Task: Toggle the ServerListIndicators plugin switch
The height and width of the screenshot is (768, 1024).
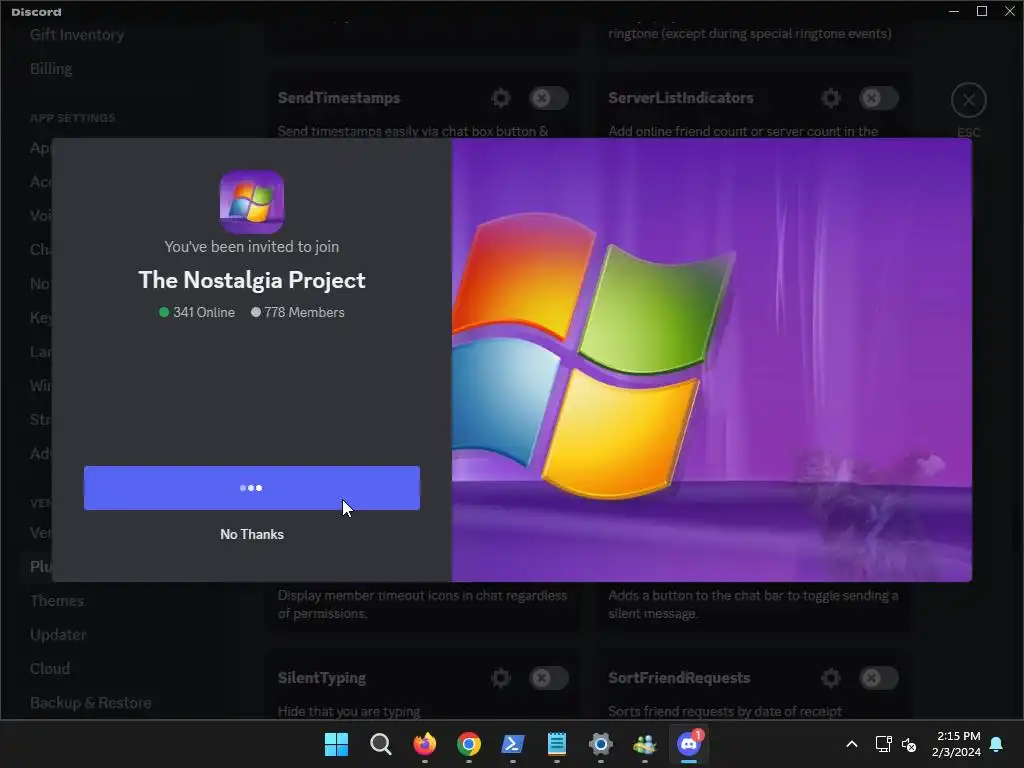Action: tap(878, 98)
